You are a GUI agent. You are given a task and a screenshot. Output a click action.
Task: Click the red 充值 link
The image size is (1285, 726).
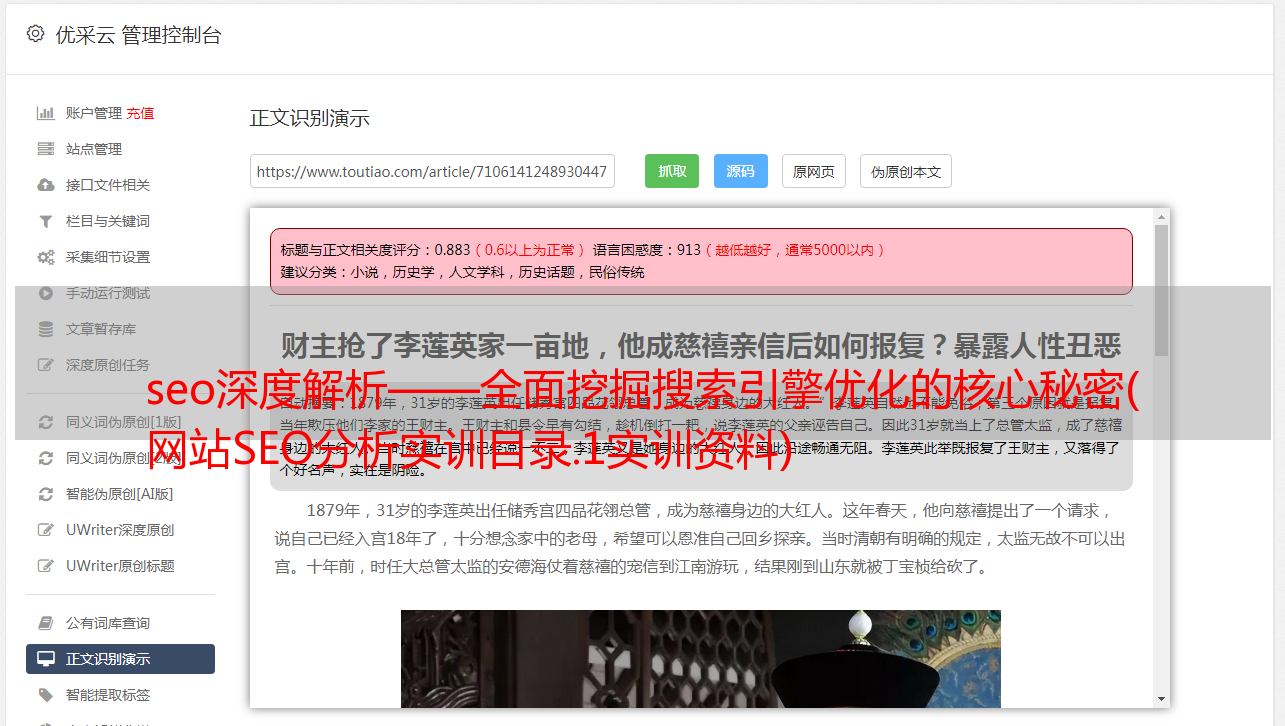pyautogui.click(x=140, y=113)
